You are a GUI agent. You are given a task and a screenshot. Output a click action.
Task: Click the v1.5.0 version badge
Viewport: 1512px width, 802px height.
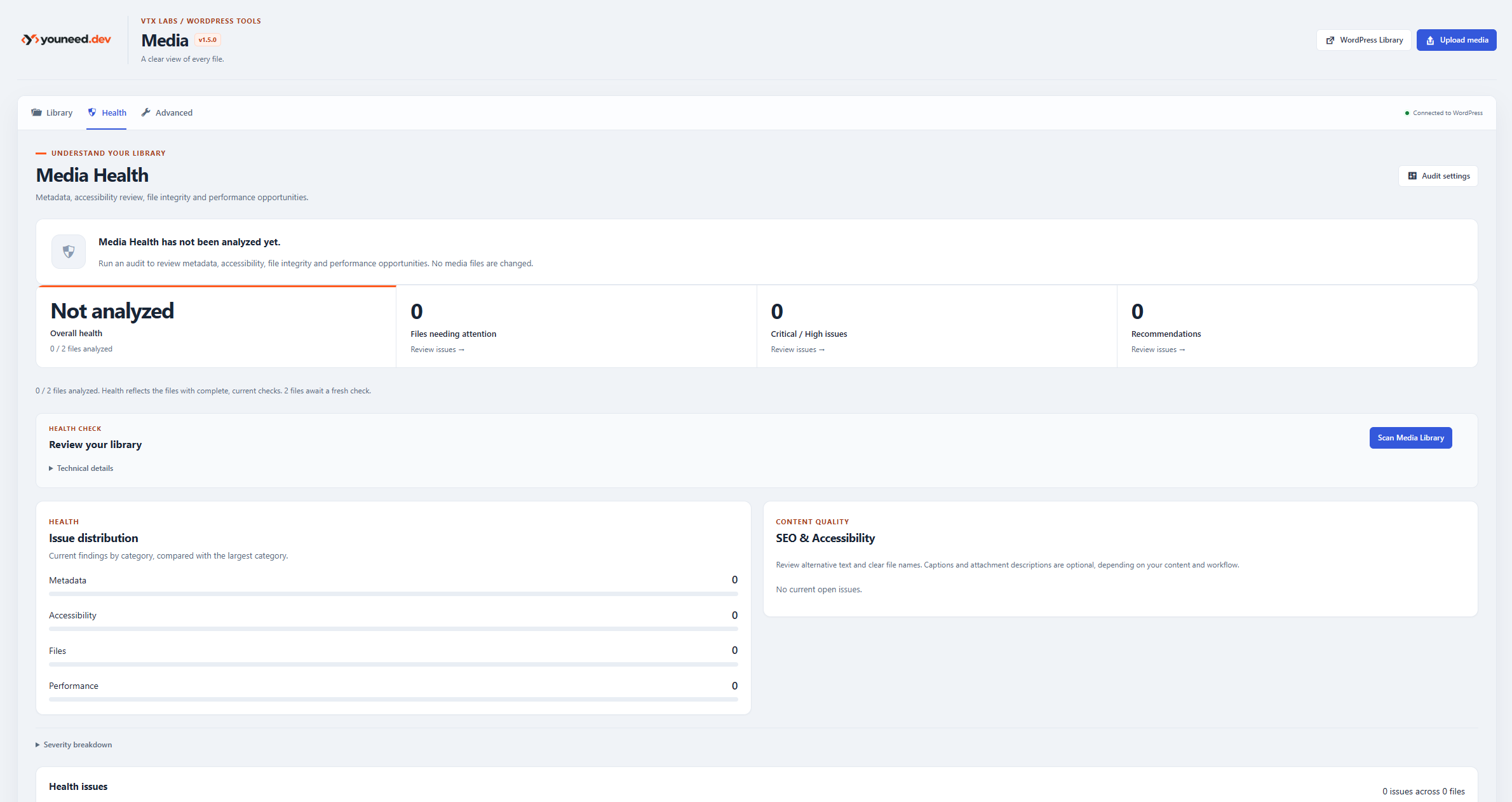[x=208, y=40]
